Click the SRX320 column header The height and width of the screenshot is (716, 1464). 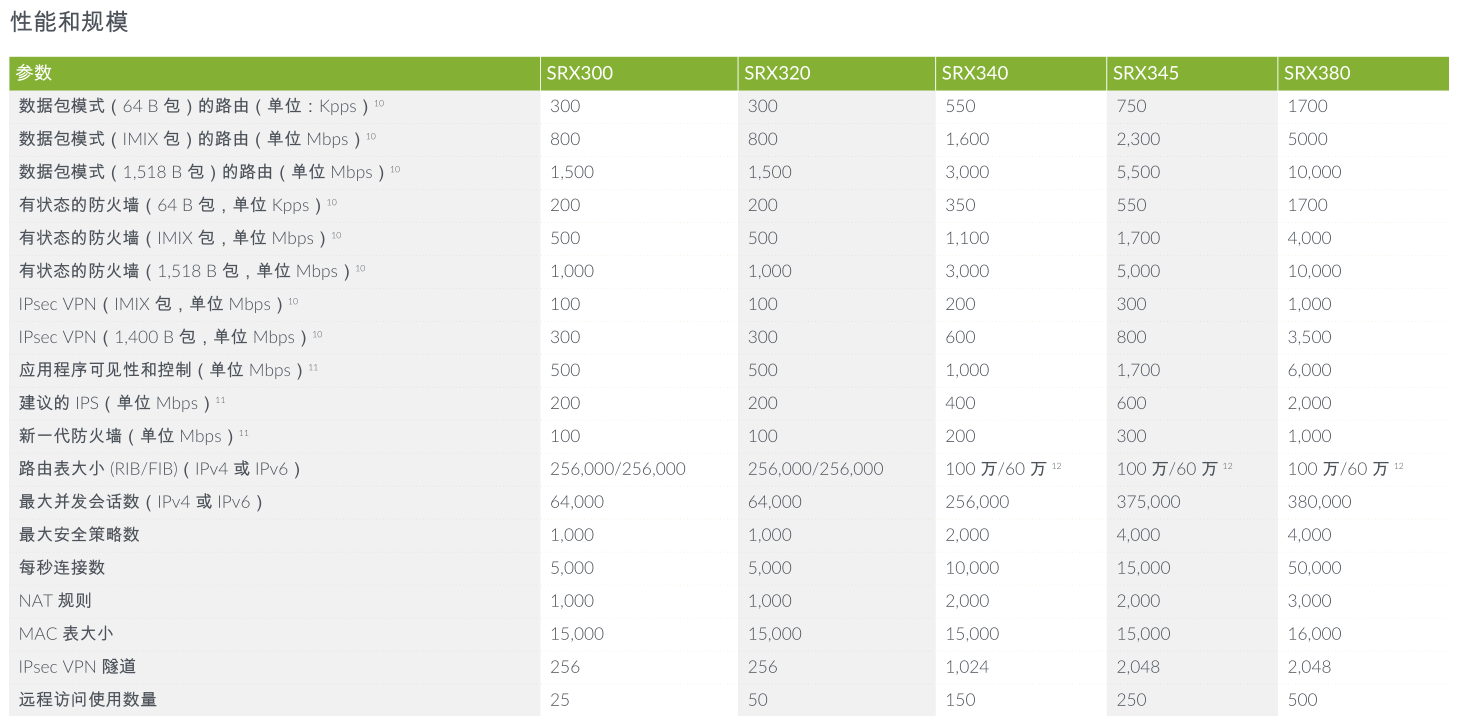pyautogui.click(x=777, y=73)
